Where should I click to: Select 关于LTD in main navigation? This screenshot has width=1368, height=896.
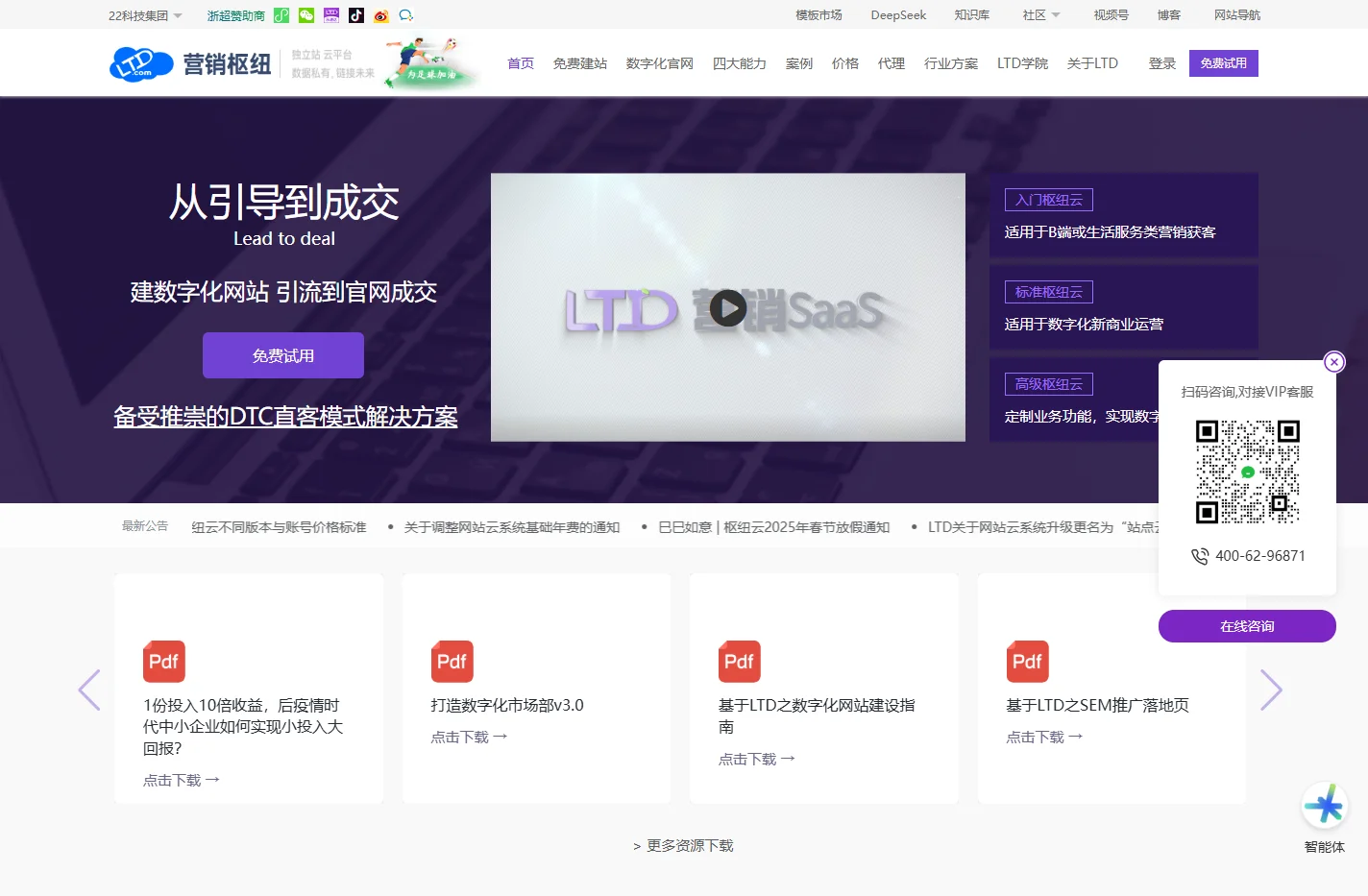(x=1092, y=63)
